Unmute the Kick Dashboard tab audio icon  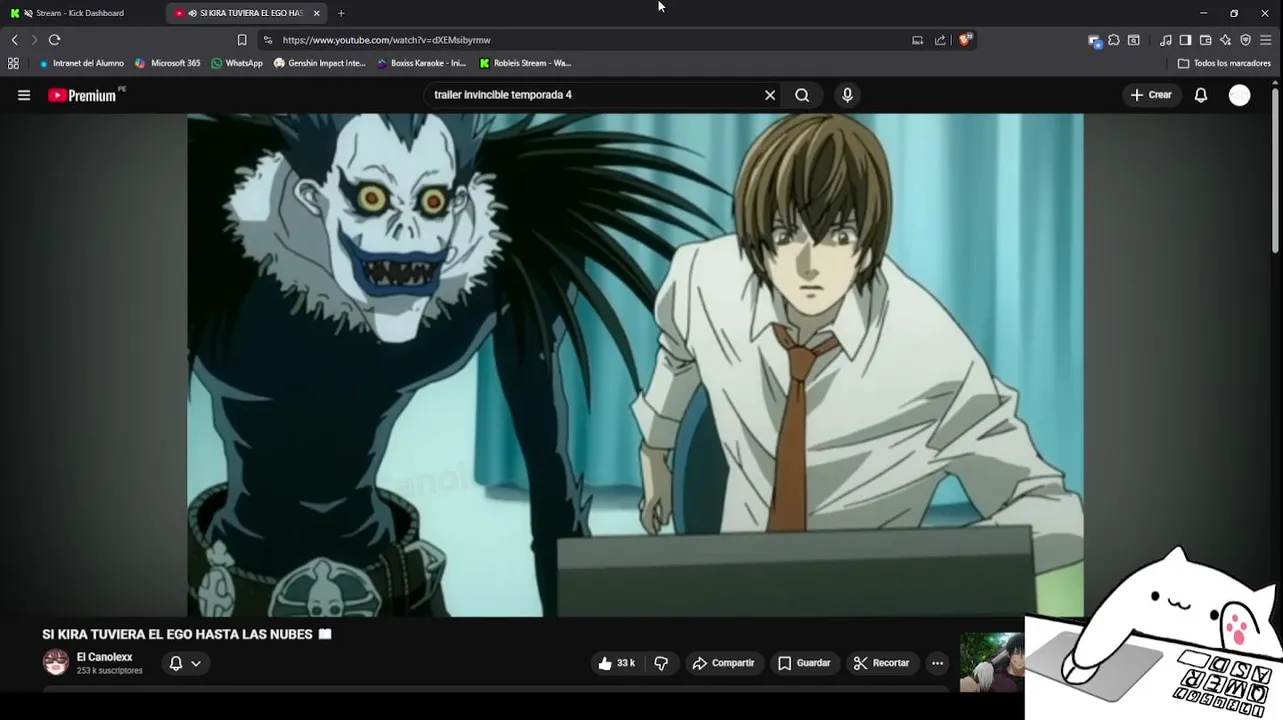(27, 13)
